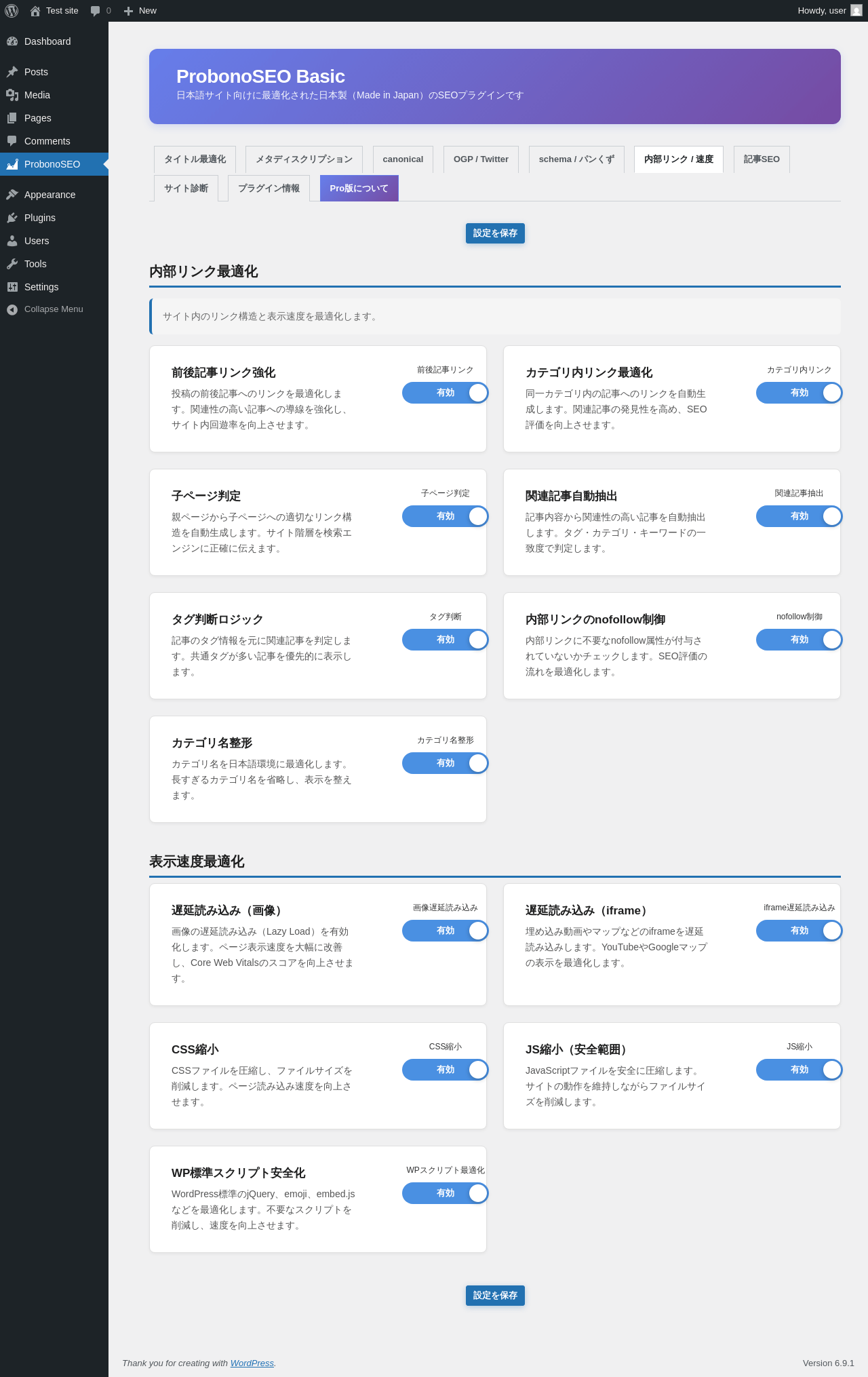Open the Comments menu item

click(x=54, y=141)
